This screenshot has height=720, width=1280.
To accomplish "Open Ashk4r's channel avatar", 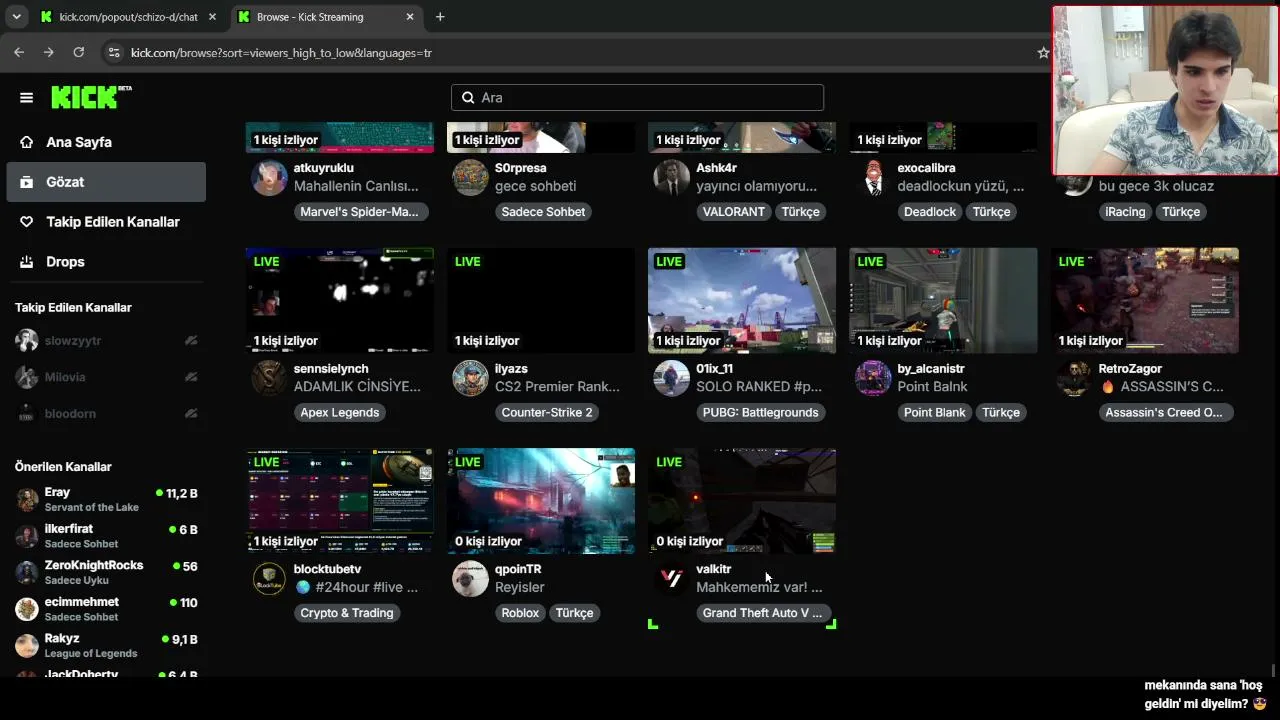I will click(x=671, y=178).
